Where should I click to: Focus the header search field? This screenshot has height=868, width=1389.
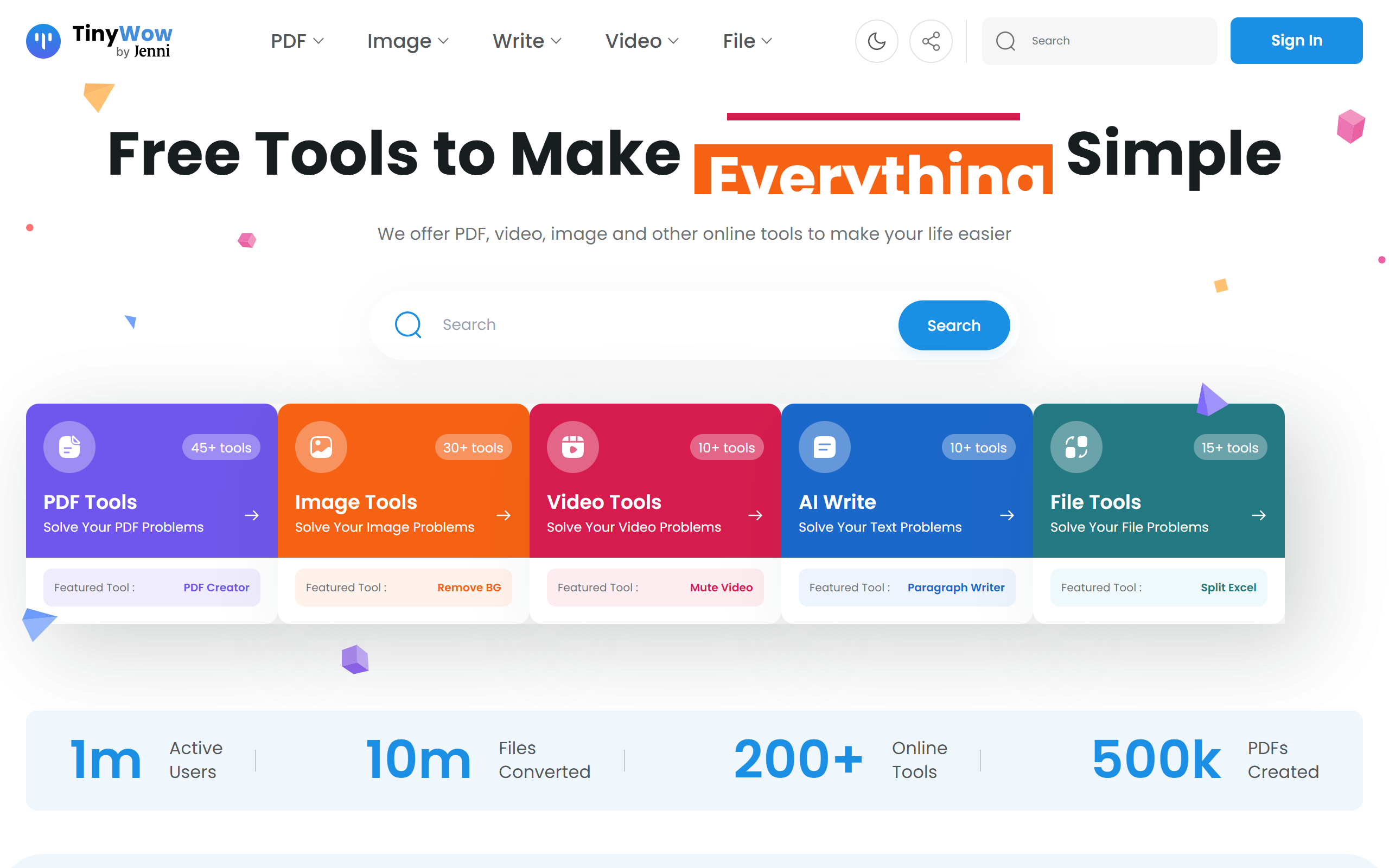pos(1099,41)
